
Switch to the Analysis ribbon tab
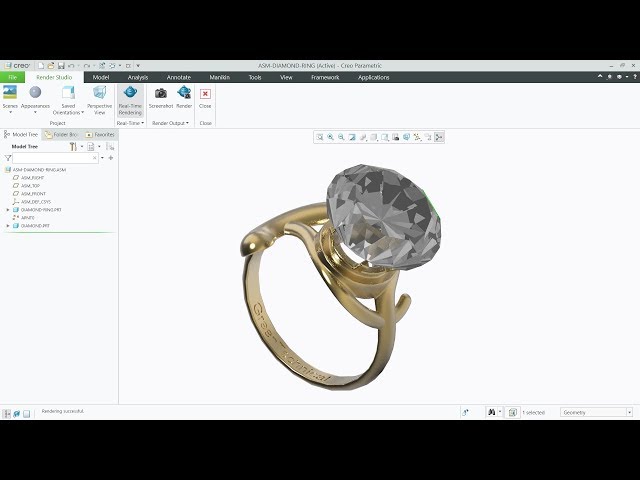coord(138,77)
